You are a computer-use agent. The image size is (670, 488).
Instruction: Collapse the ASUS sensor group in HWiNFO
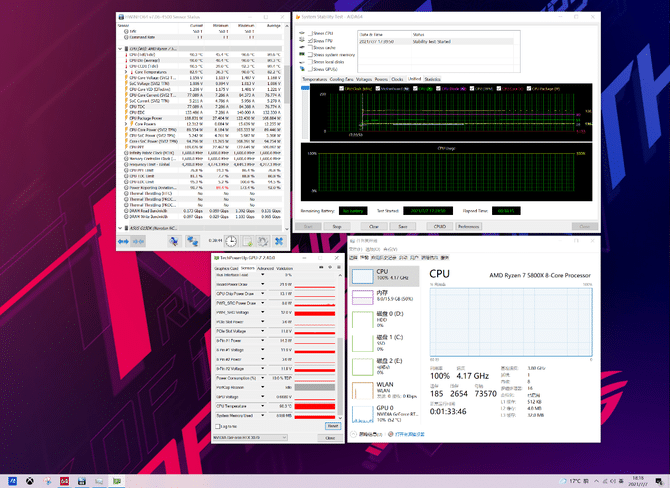[120, 228]
